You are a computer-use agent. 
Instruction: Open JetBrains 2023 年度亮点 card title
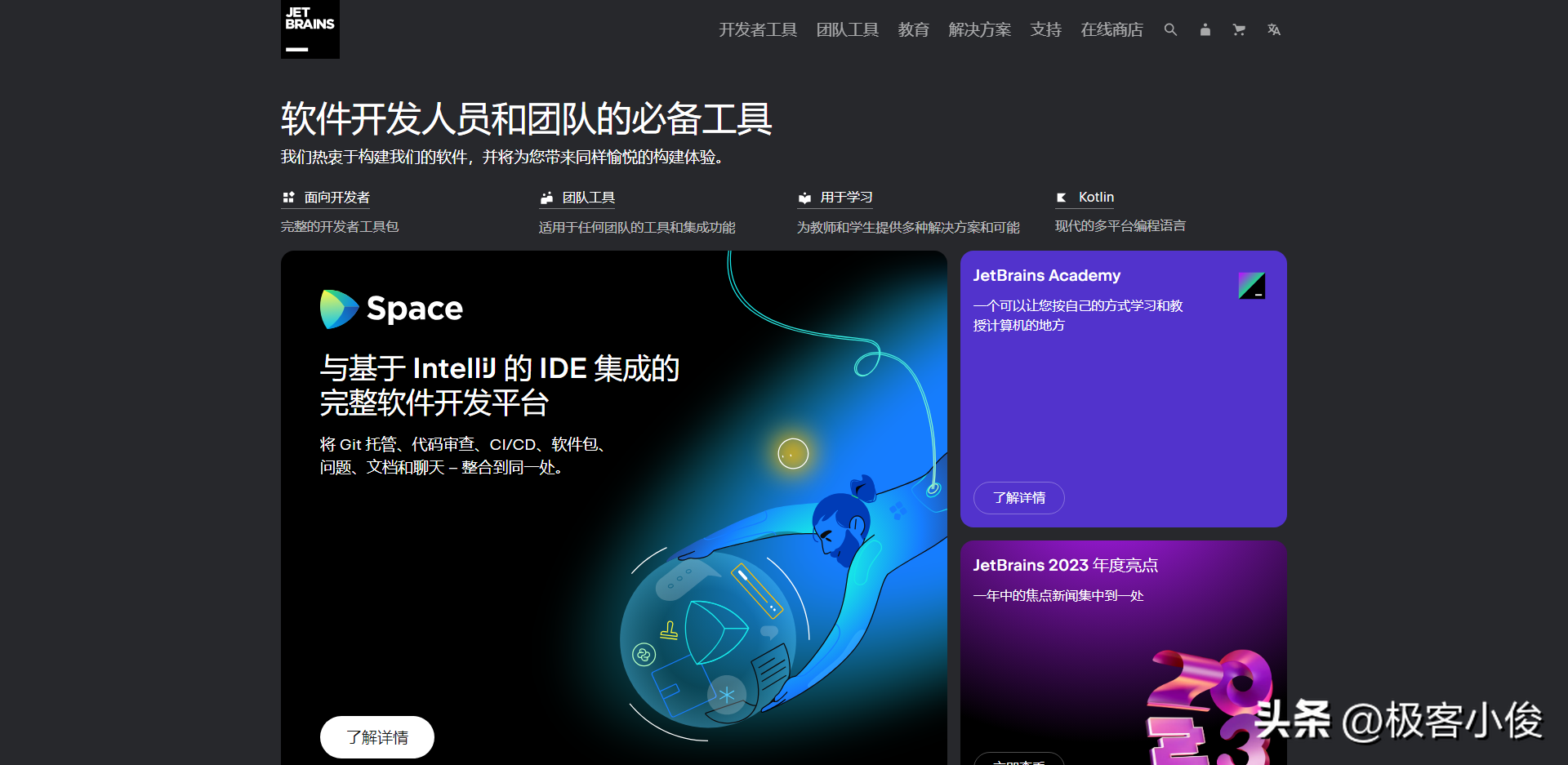tap(1066, 565)
